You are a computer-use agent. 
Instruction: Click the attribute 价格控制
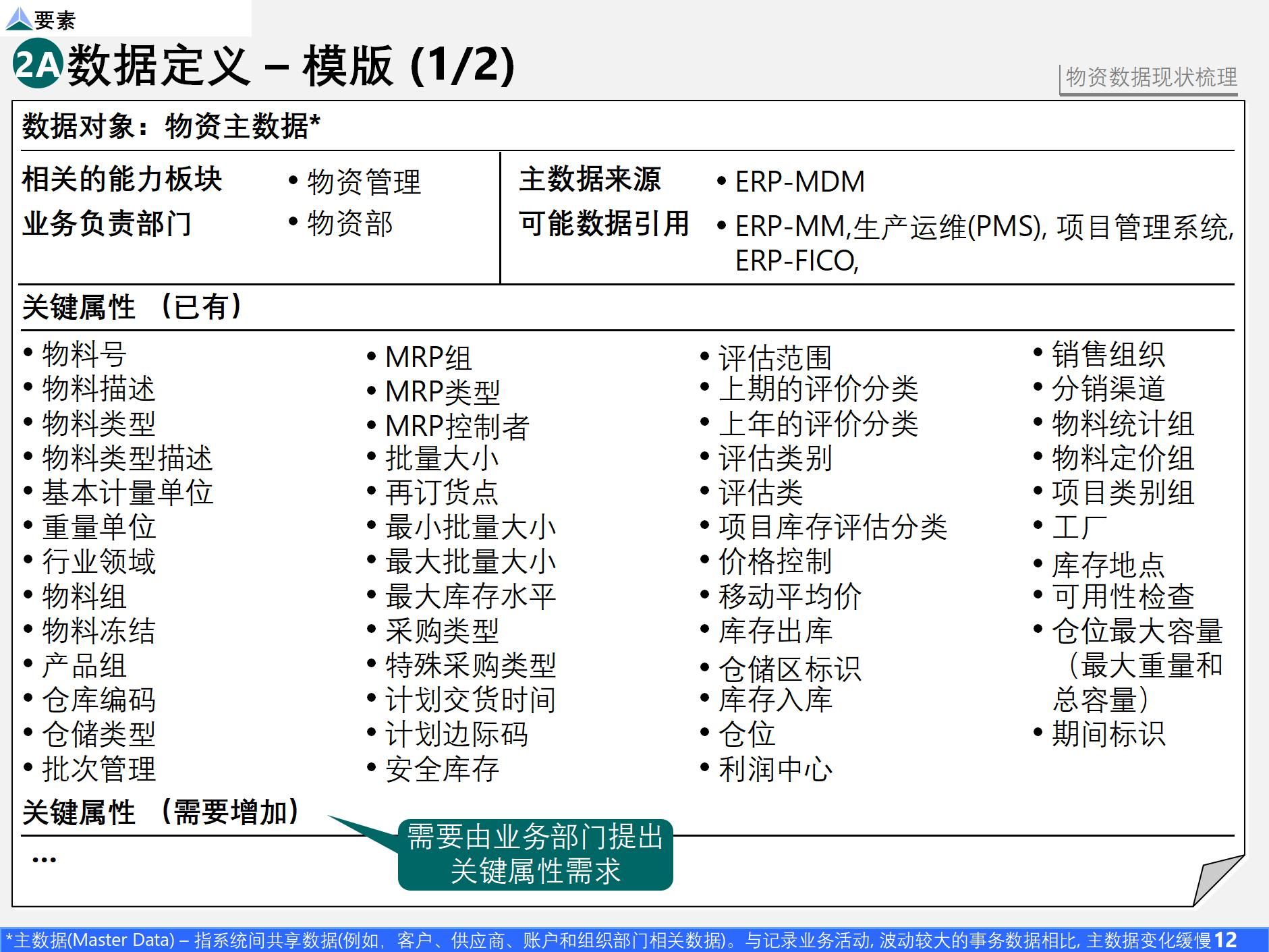pyautogui.click(x=775, y=562)
